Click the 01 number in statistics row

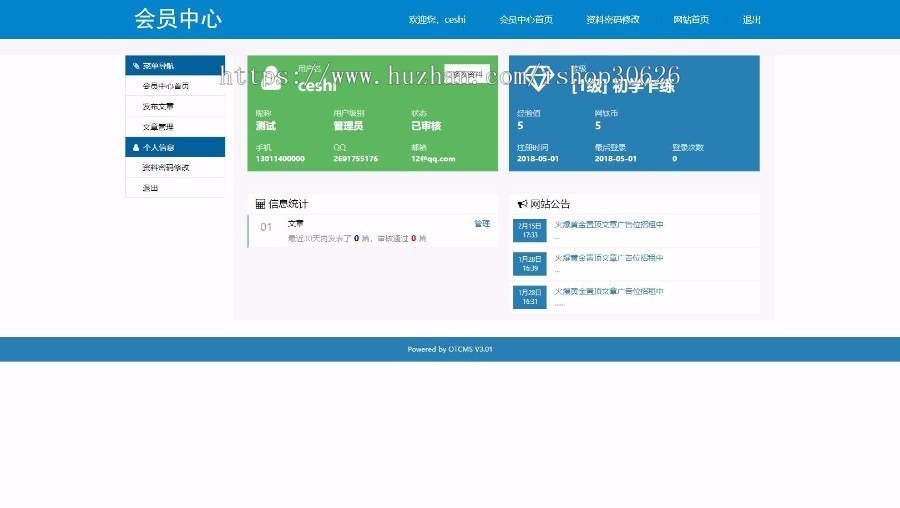coord(266,227)
